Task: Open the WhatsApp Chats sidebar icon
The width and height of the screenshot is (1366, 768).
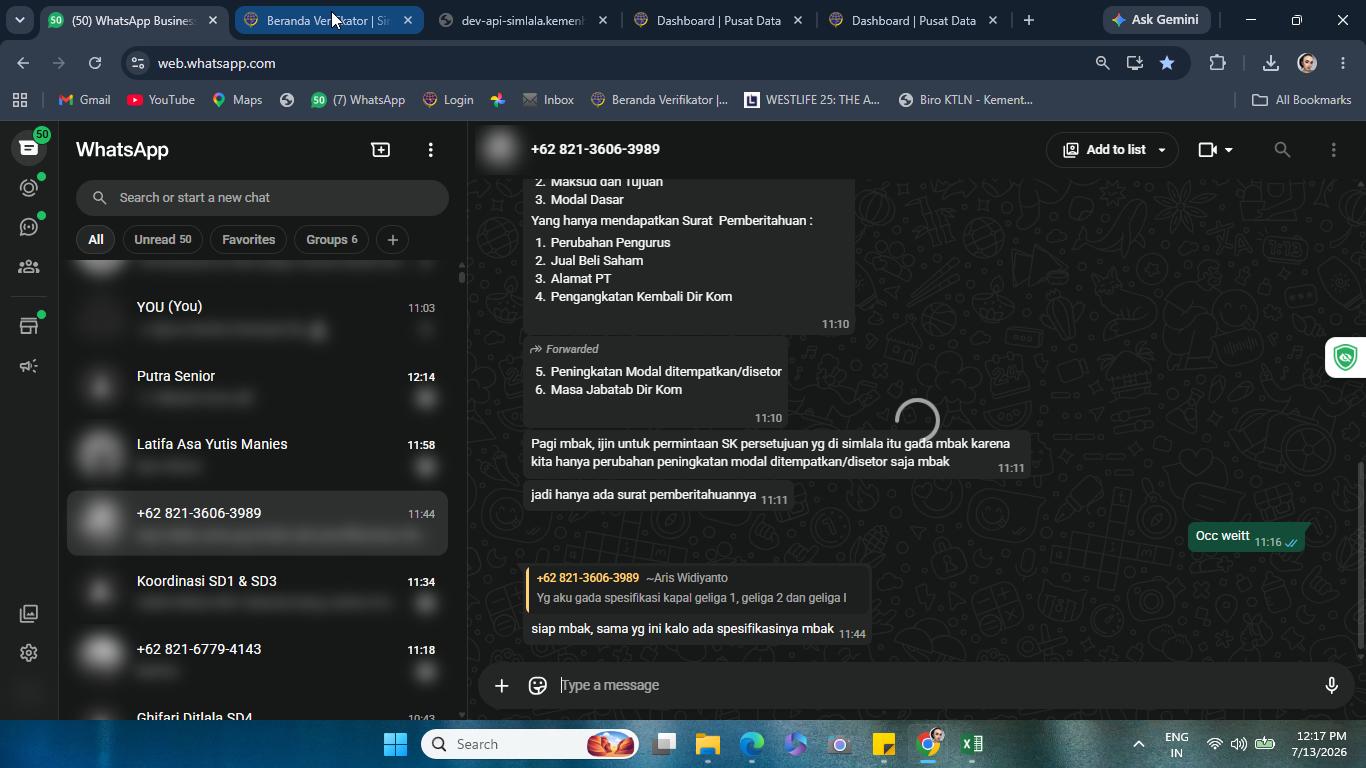Action: click(29, 148)
